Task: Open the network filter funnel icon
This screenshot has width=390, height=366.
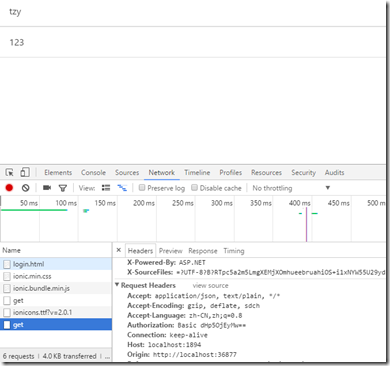Action: pyautogui.click(x=63, y=188)
